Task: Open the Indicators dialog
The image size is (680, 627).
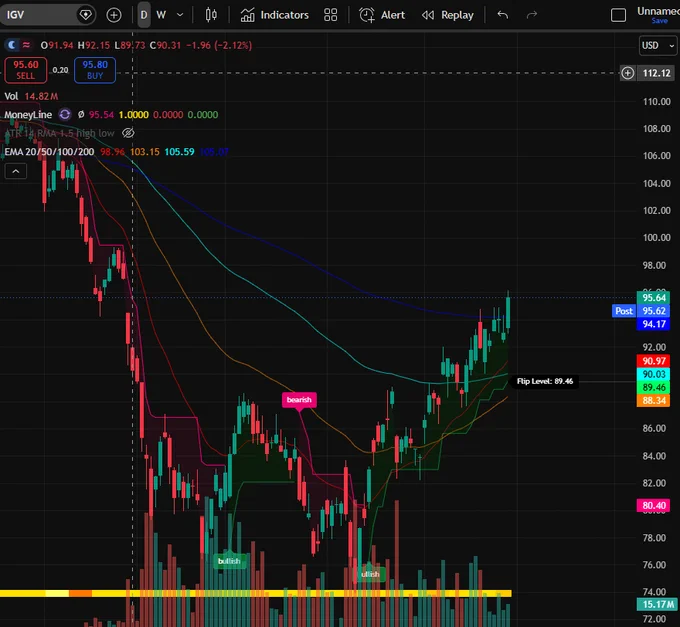Action: coord(275,15)
